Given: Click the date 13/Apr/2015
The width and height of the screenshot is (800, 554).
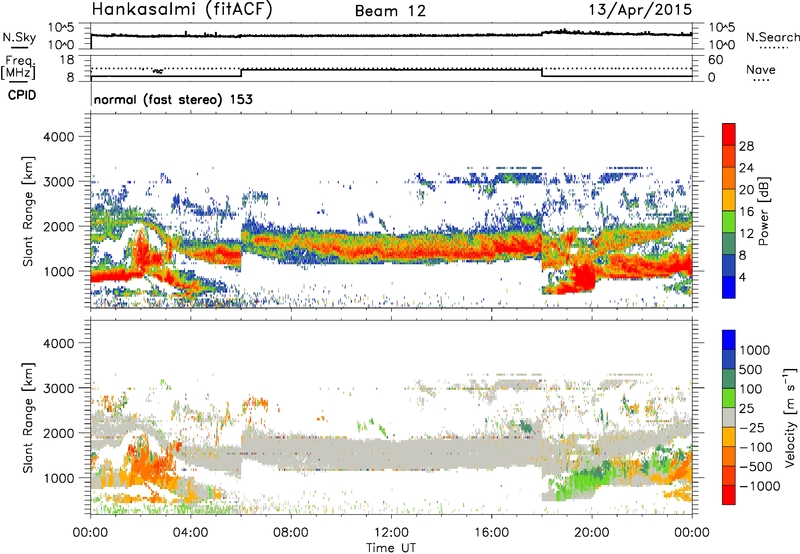Looking at the screenshot, I should (640, 9).
